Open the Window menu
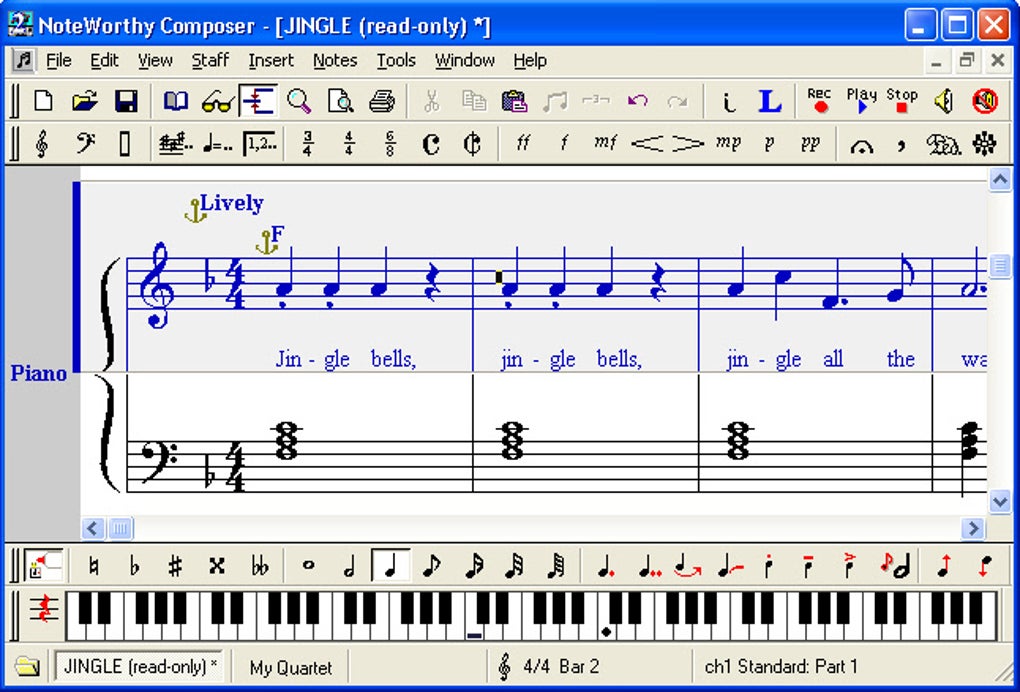The image size is (1020, 692). (465, 61)
